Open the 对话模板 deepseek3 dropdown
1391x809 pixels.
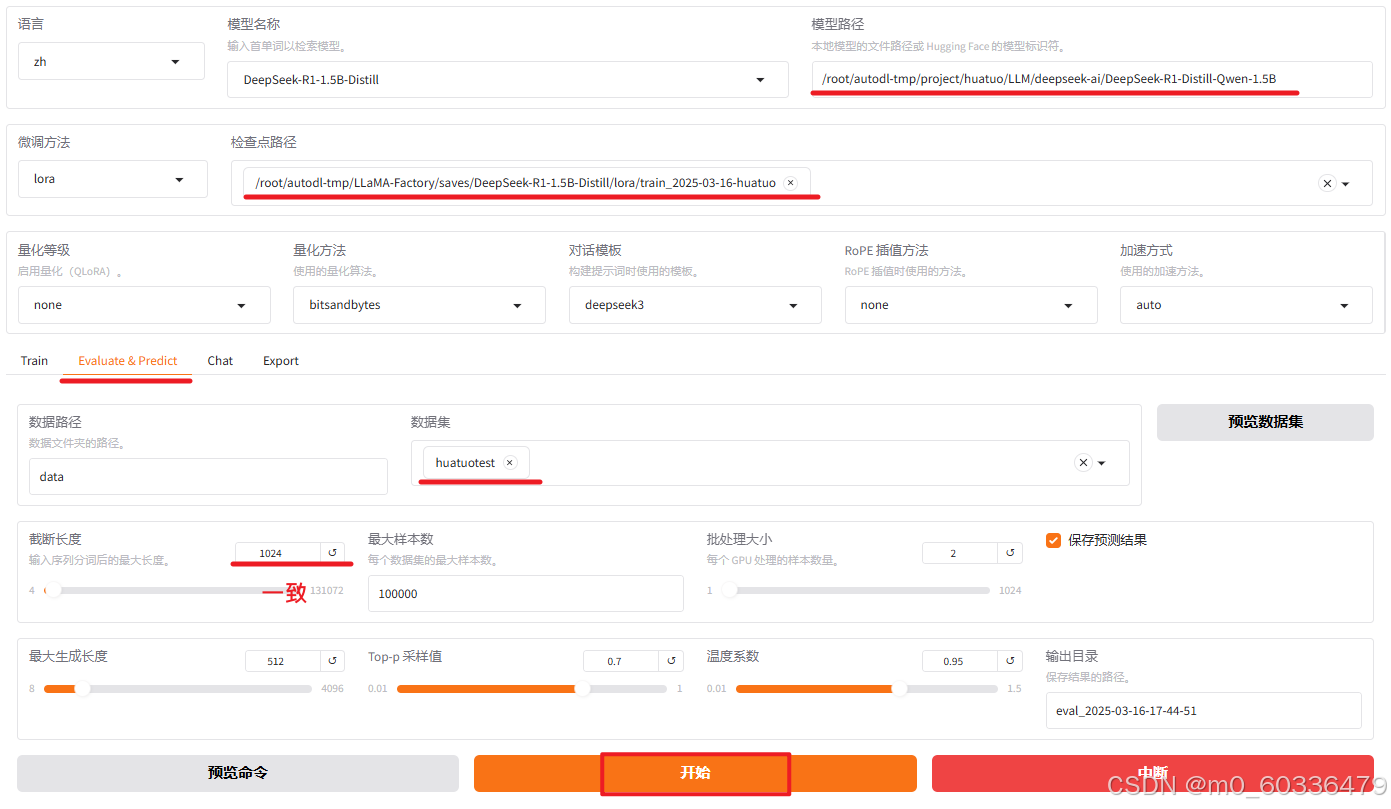coord(695,305)
